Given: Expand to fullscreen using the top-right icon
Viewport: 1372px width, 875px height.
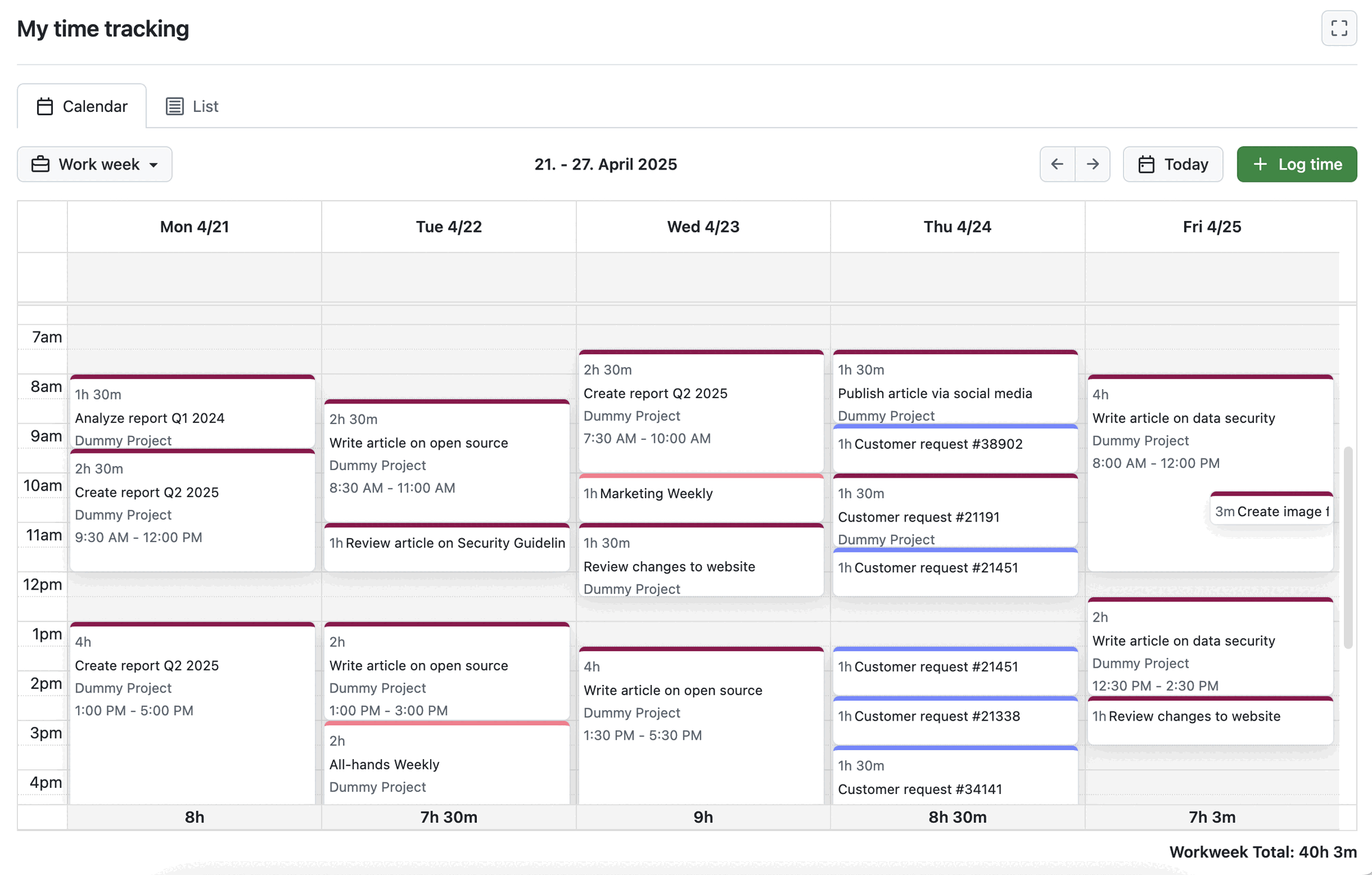Looking at the screenshot, I should pyautogui.click(x=1339, y=28).
